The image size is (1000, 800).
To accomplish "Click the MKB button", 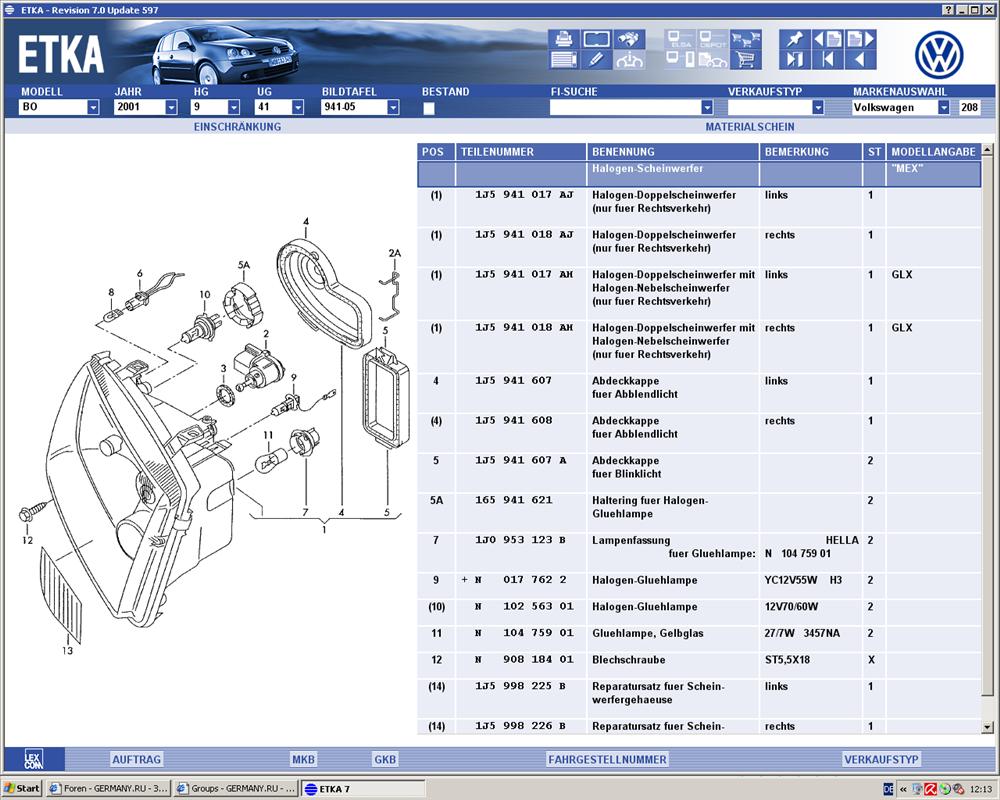I will tap(304, 759).
